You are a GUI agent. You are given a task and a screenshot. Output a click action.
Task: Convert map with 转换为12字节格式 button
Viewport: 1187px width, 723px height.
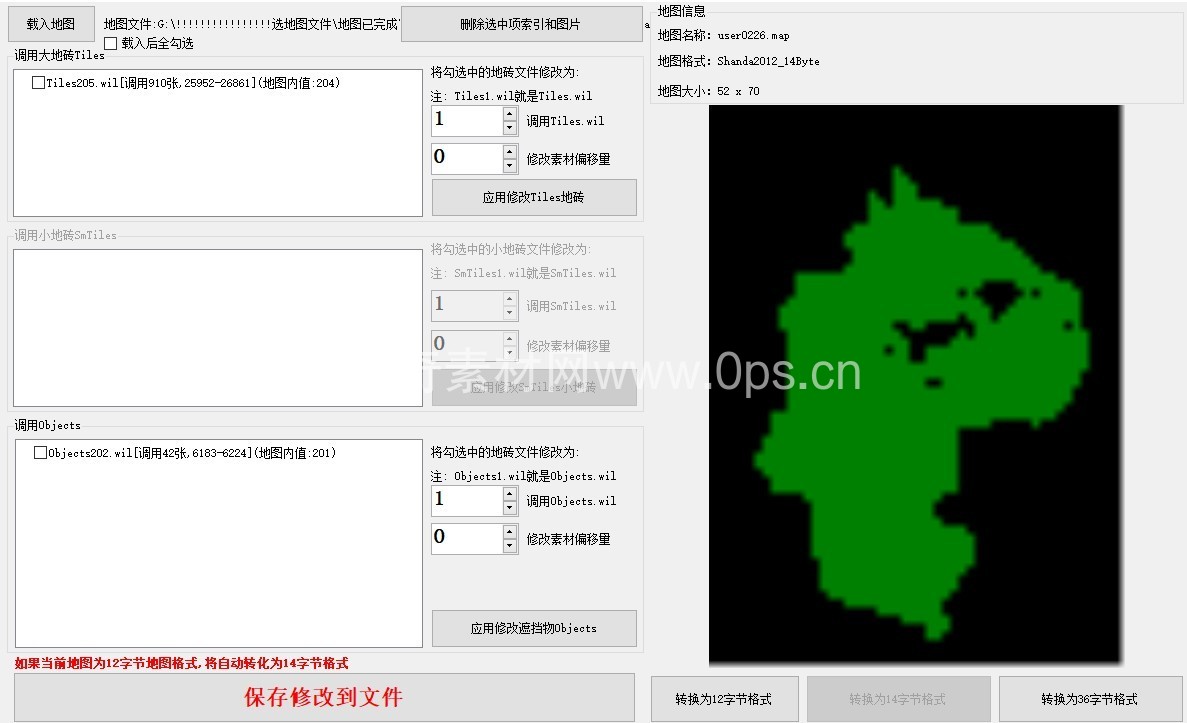click(723, 699)
